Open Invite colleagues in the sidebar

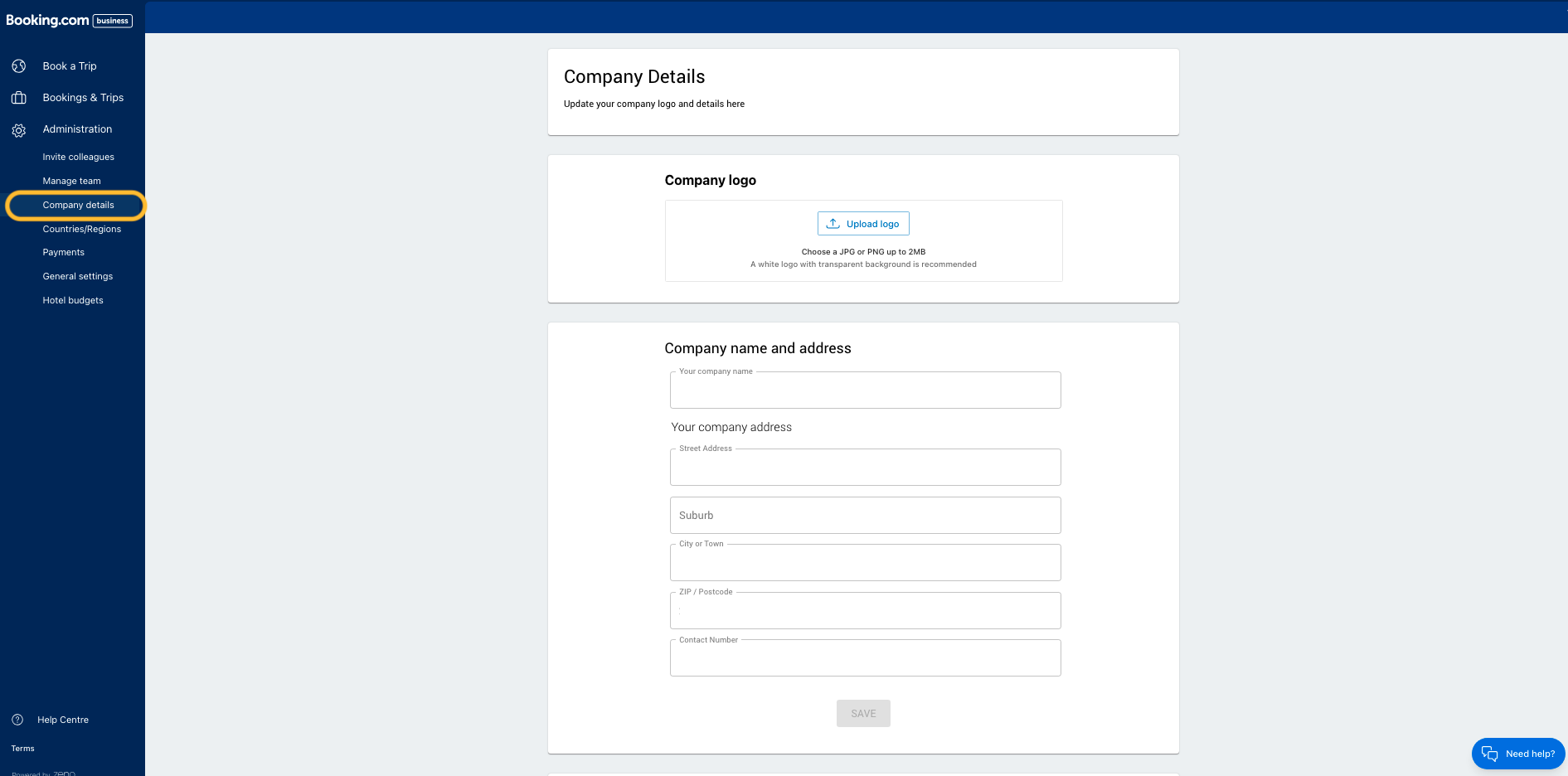78,157
